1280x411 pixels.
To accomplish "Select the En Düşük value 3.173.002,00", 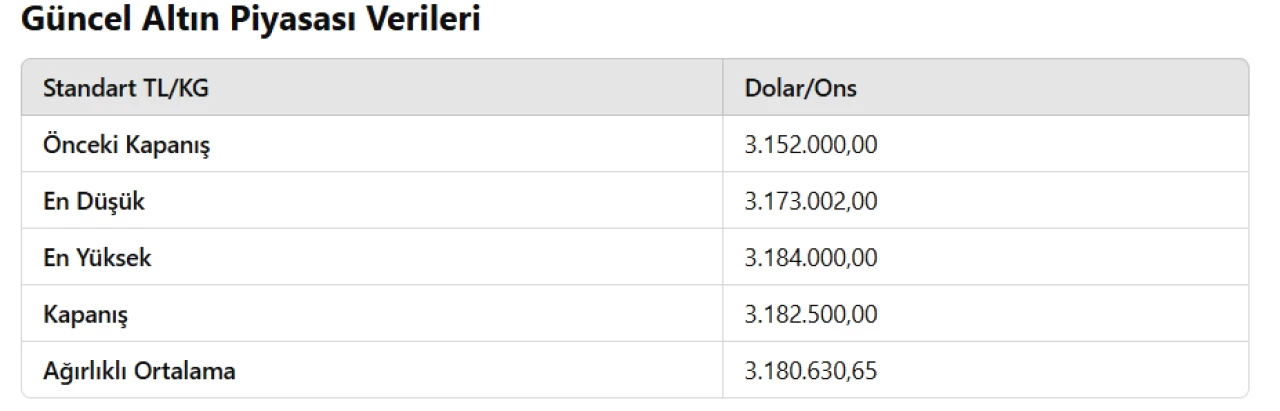I will point(810,201).
